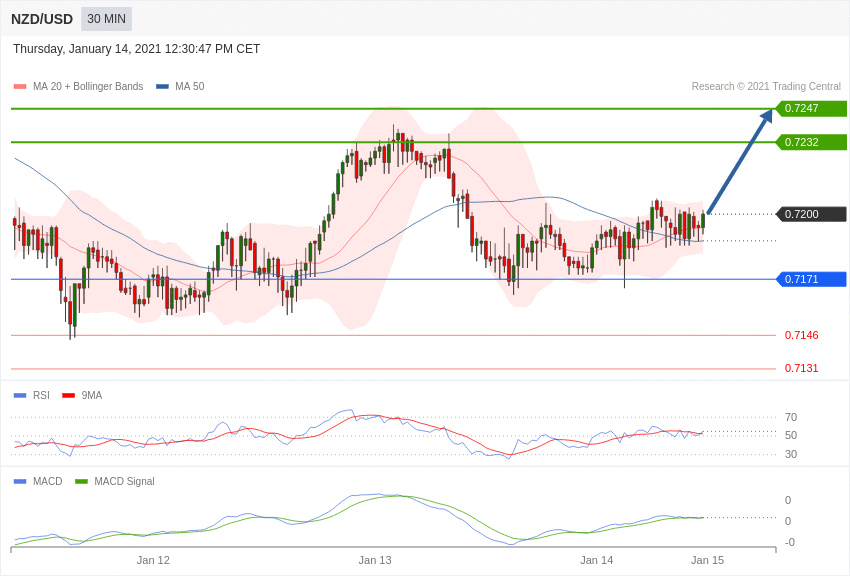
Task: Click the 'MA 20 + Bollinger Bands' legend label
Action: pyautogui.click(x=88, y=87)
